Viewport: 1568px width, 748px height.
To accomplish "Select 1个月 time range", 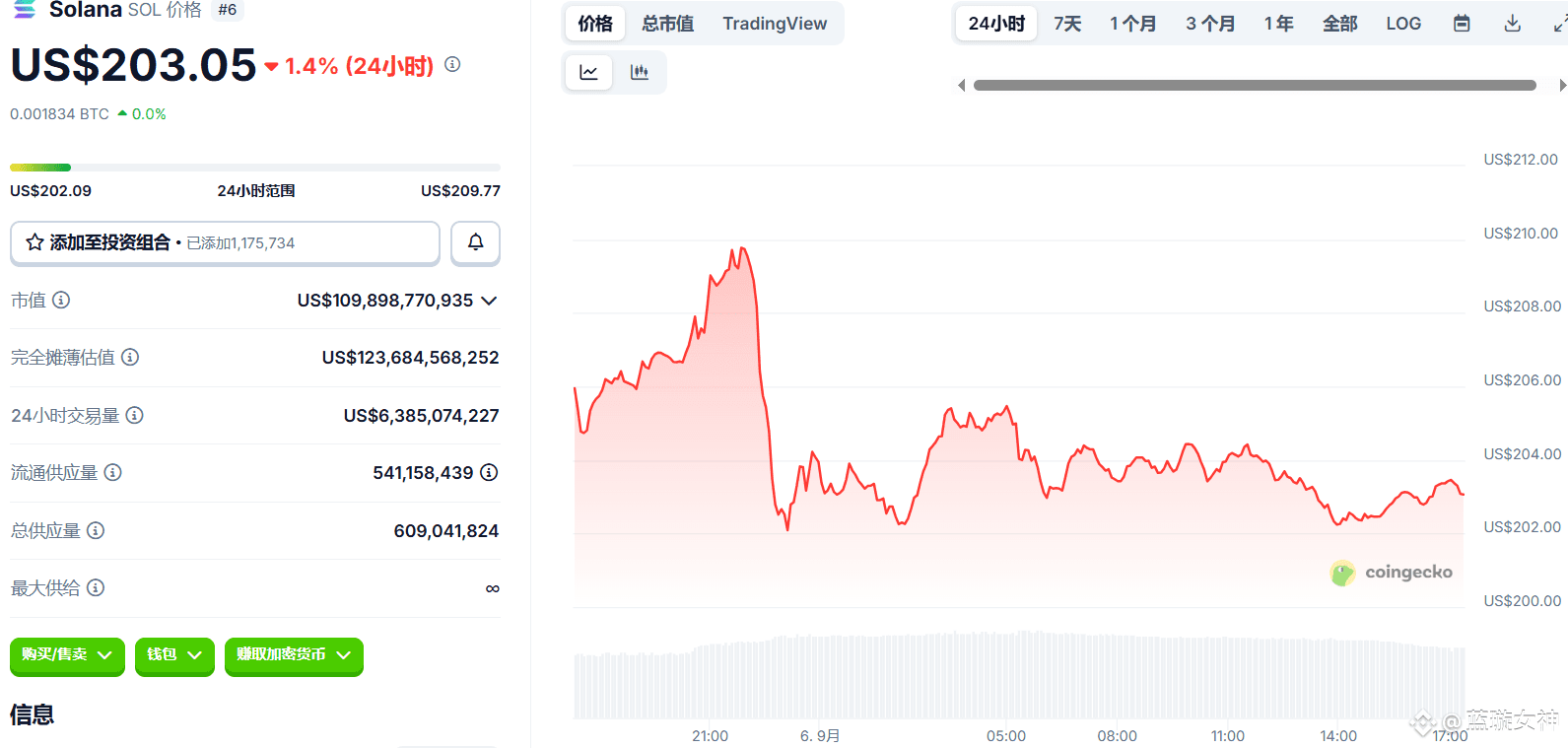I will click(x=1133, y=24).
